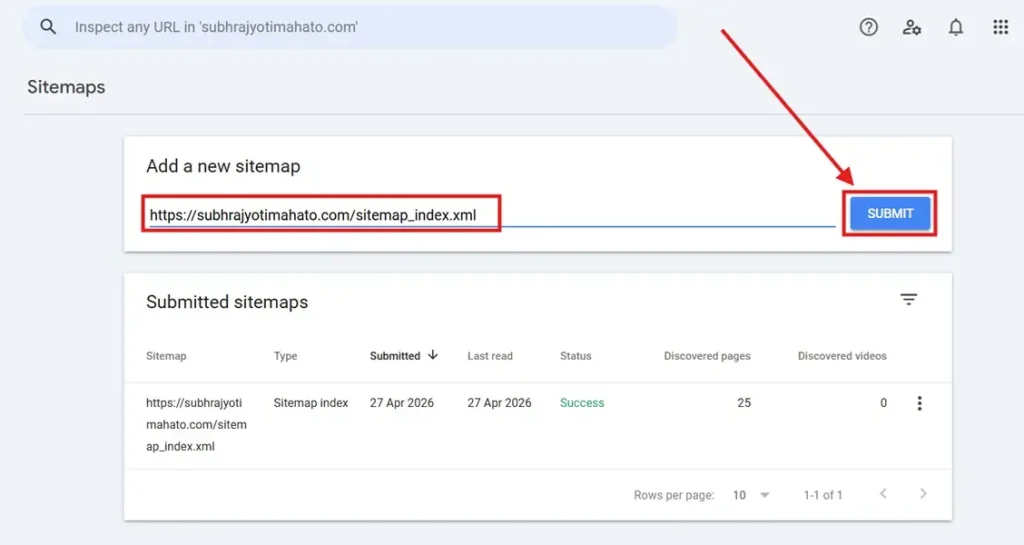Click the Submitted sitemaps heading
Image resolution: width=1024 pixels, height=545 pixels.
(227, 302)
